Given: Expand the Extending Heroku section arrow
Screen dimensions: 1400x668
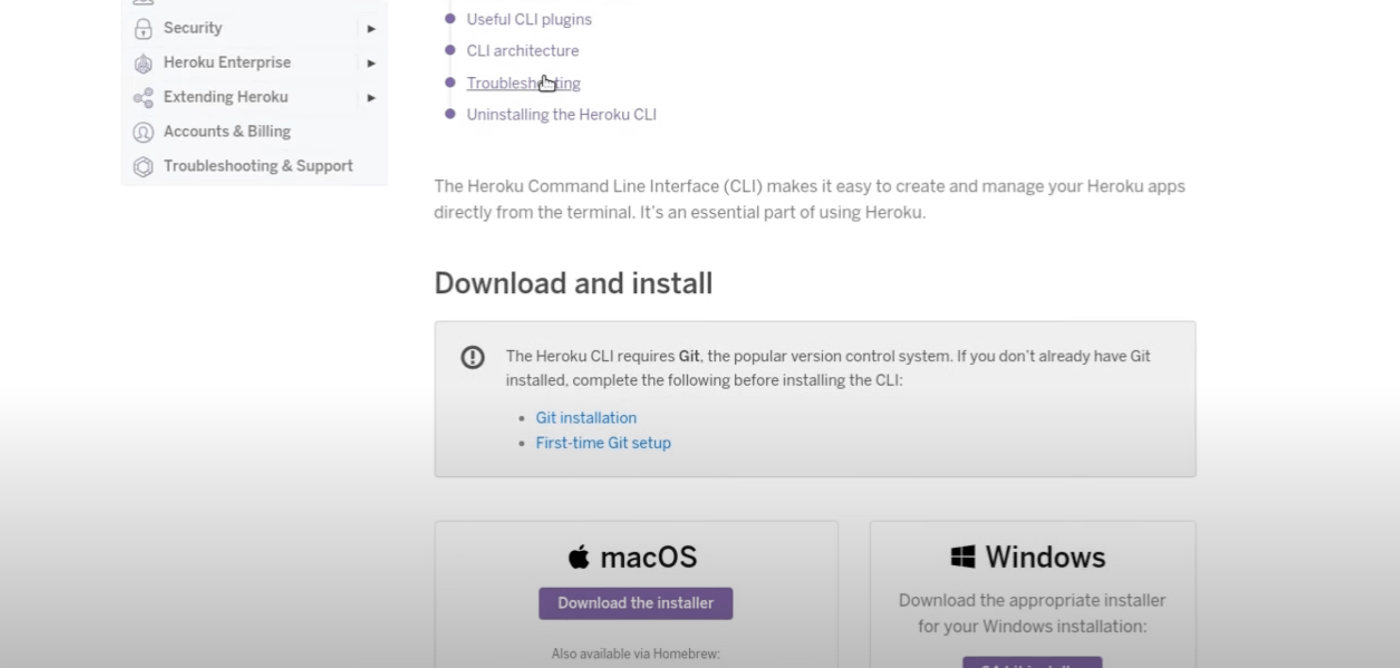Looking at the screenshot, I should coord(371,98).
